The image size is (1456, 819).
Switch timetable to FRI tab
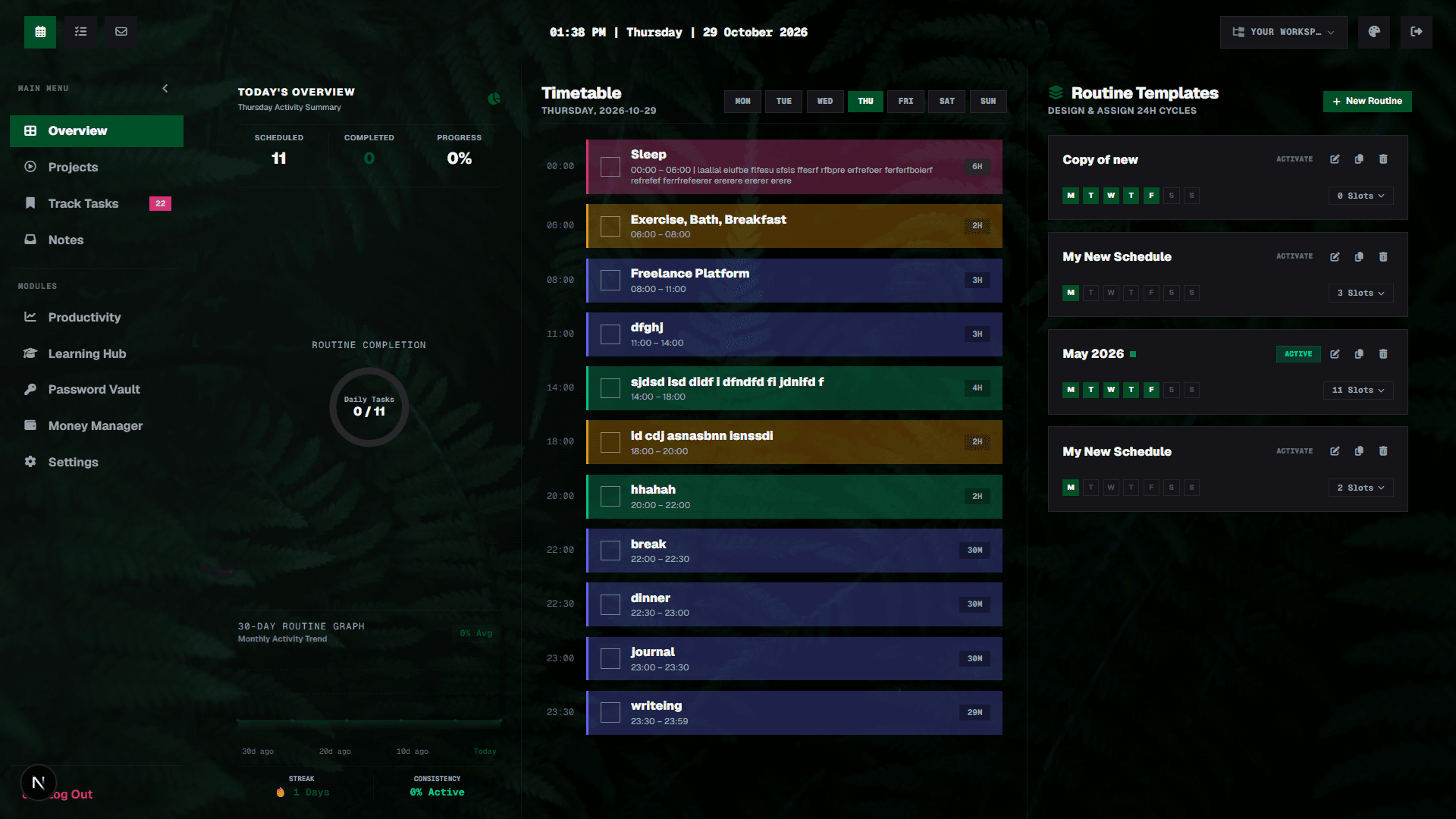[905, 102]
